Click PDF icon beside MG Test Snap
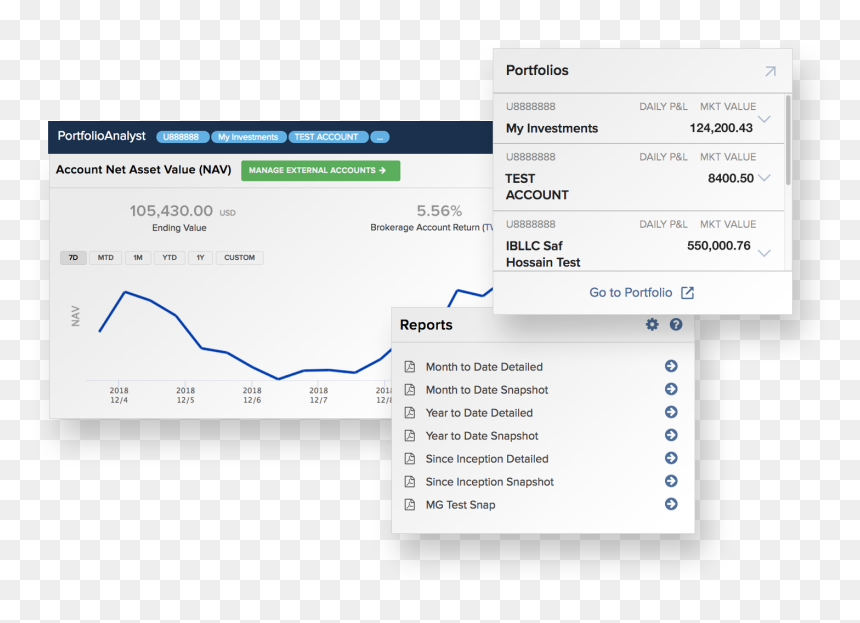 pos(410,505)
